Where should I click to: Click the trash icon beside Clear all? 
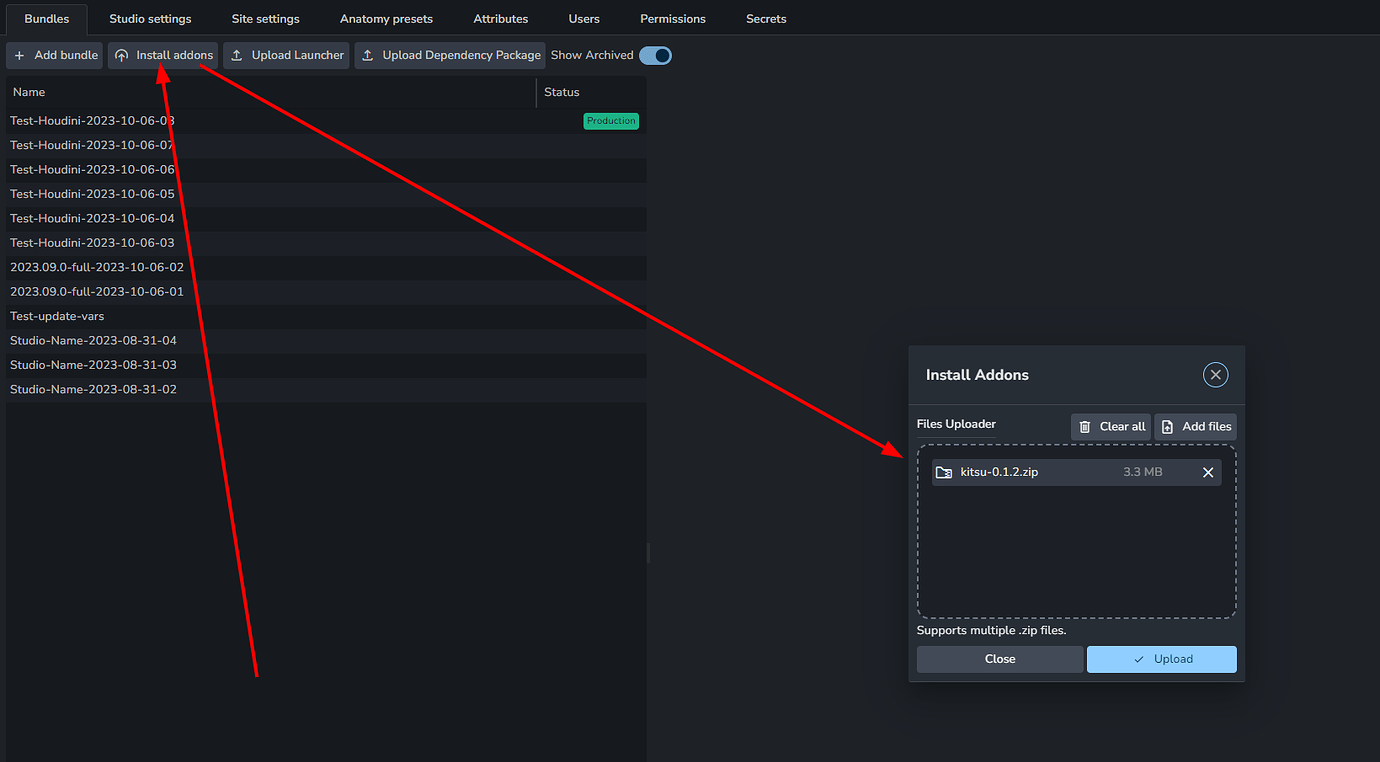click(1085, 425)
